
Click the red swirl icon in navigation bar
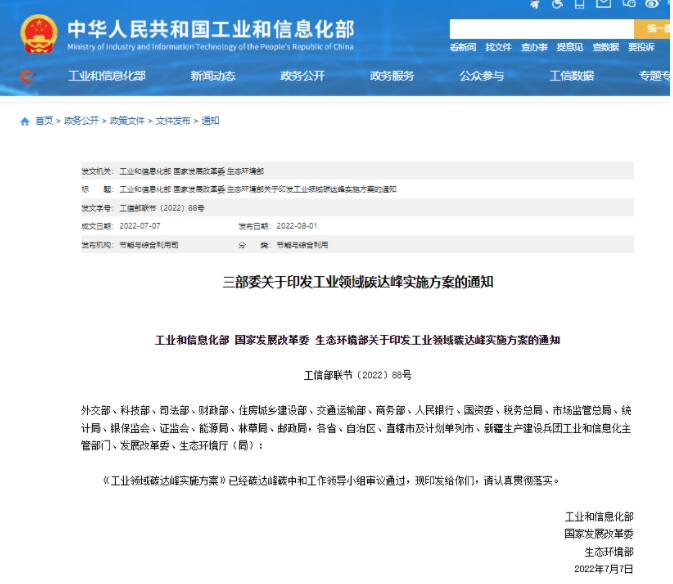click(27, 77)
